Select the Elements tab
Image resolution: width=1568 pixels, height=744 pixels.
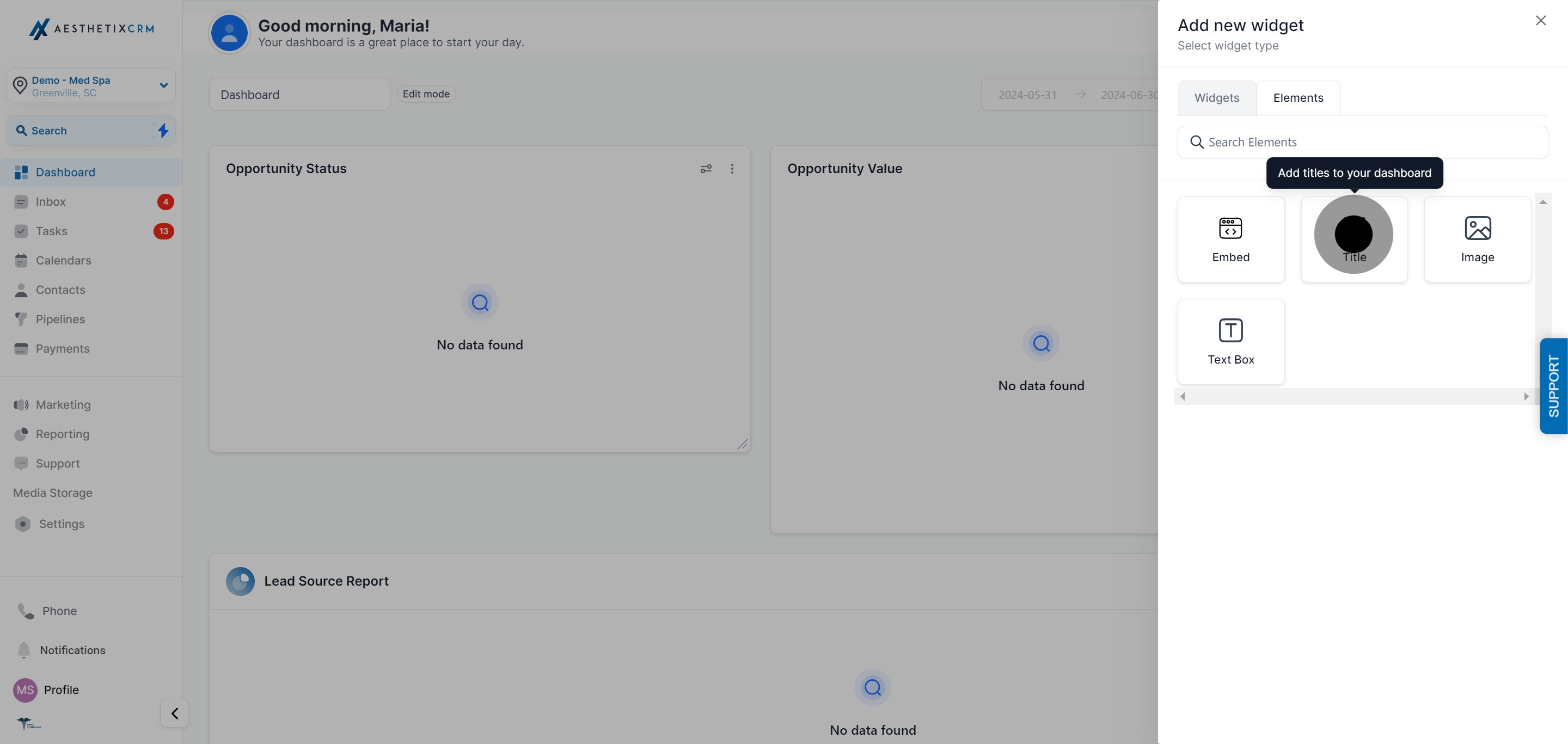[1298, 98]
